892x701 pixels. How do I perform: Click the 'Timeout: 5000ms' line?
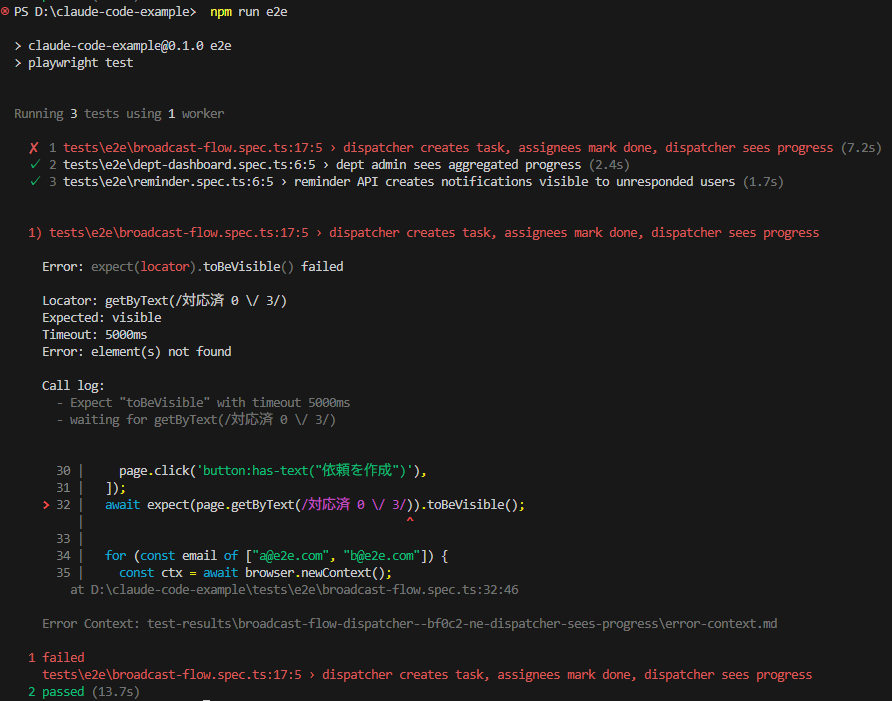[x=94, y=335]
